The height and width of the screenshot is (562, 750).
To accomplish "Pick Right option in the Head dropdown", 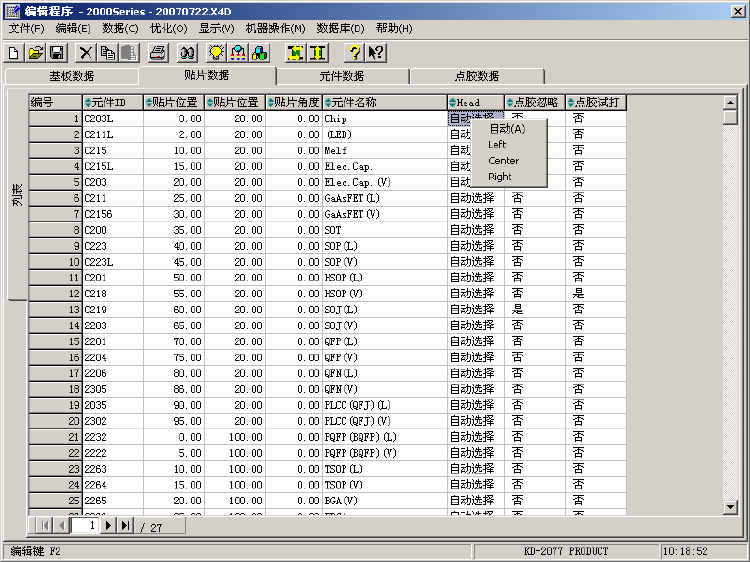I will tap(500, 176).
